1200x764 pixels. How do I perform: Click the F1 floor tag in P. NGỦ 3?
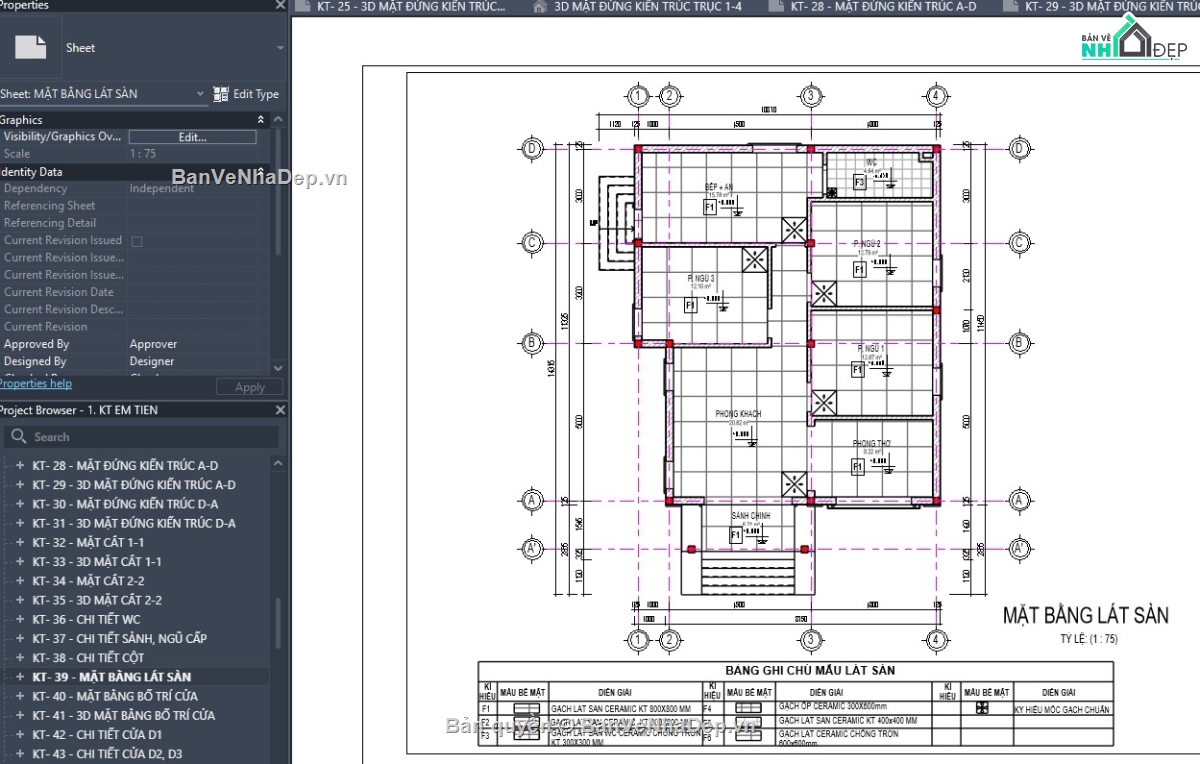point(690,306)
